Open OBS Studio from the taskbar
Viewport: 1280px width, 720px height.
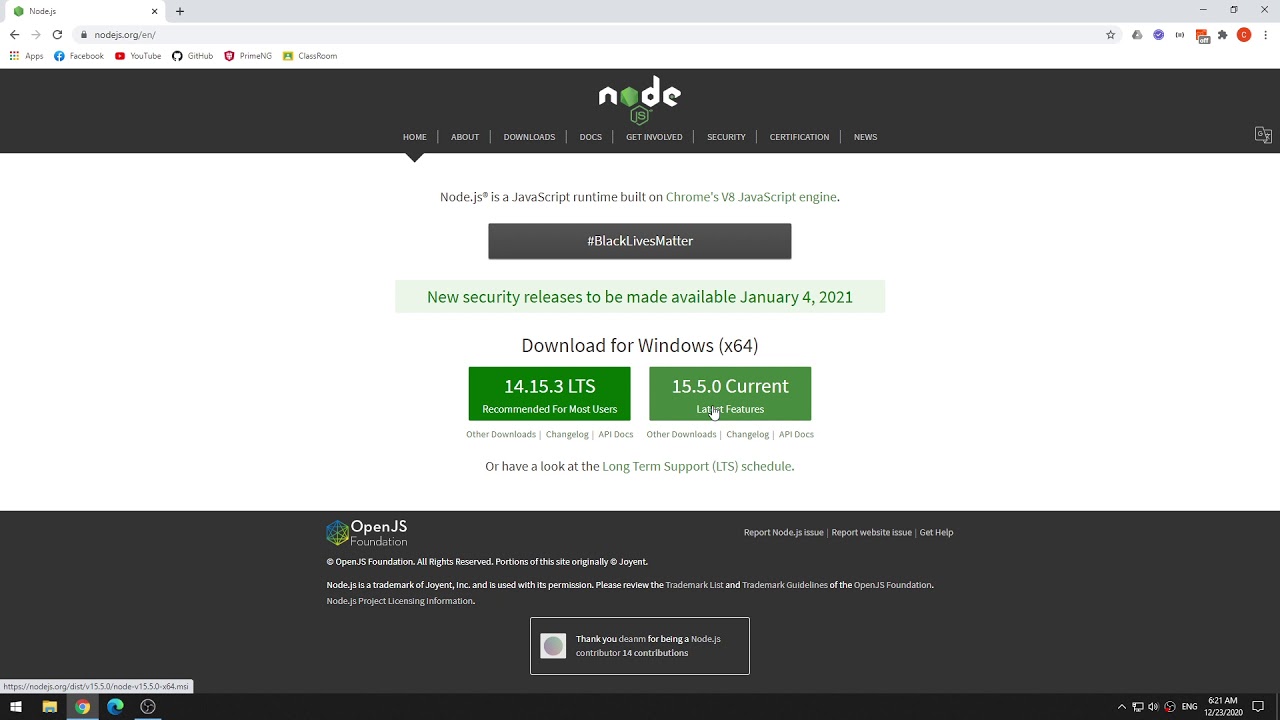coord(148,707)
